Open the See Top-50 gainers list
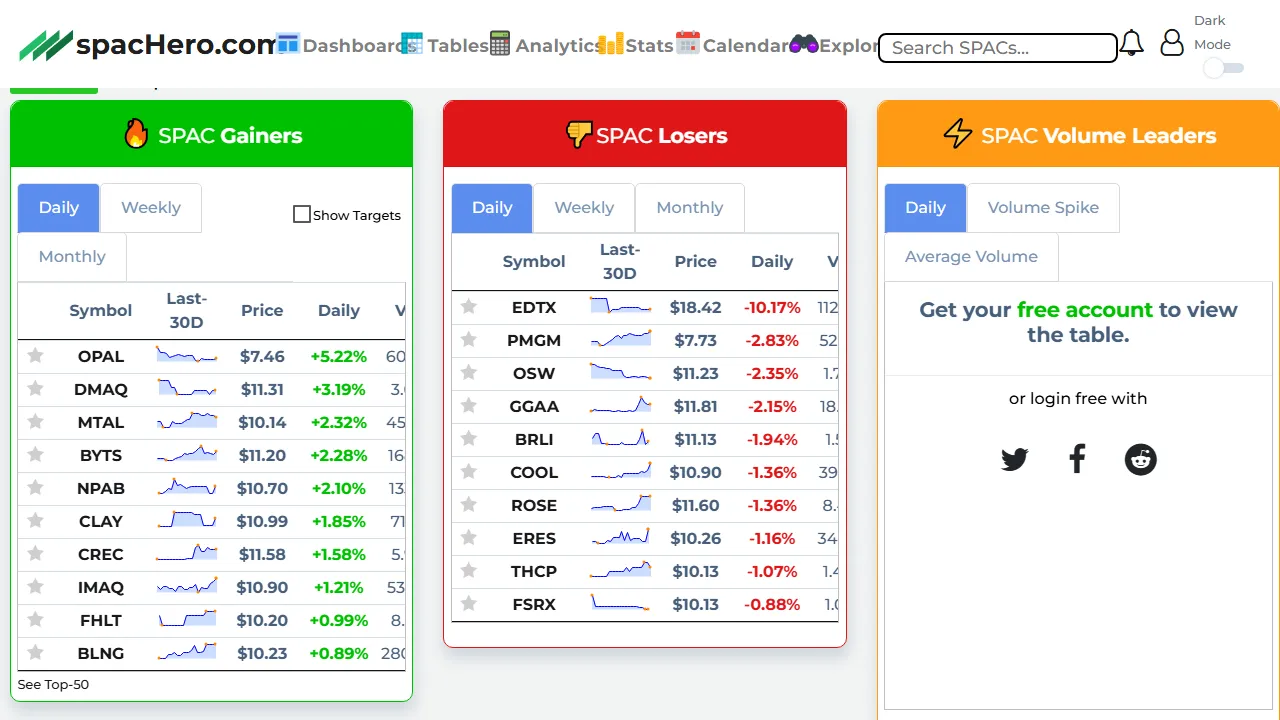The height and width of the screenshot is (720, 1280). (x=53, y=684)
